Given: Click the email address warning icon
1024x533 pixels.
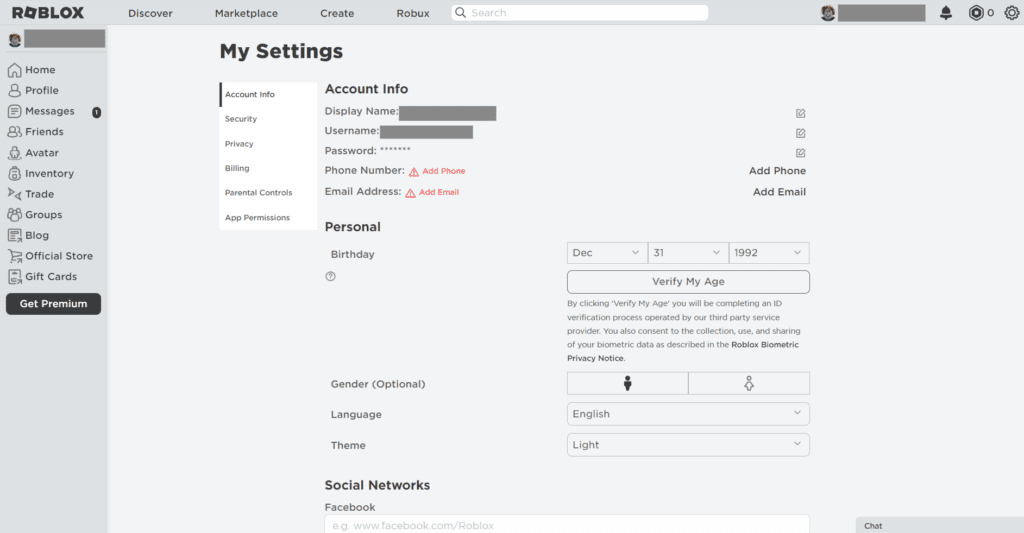Looking at the screenshot, I should click(410, 193).
